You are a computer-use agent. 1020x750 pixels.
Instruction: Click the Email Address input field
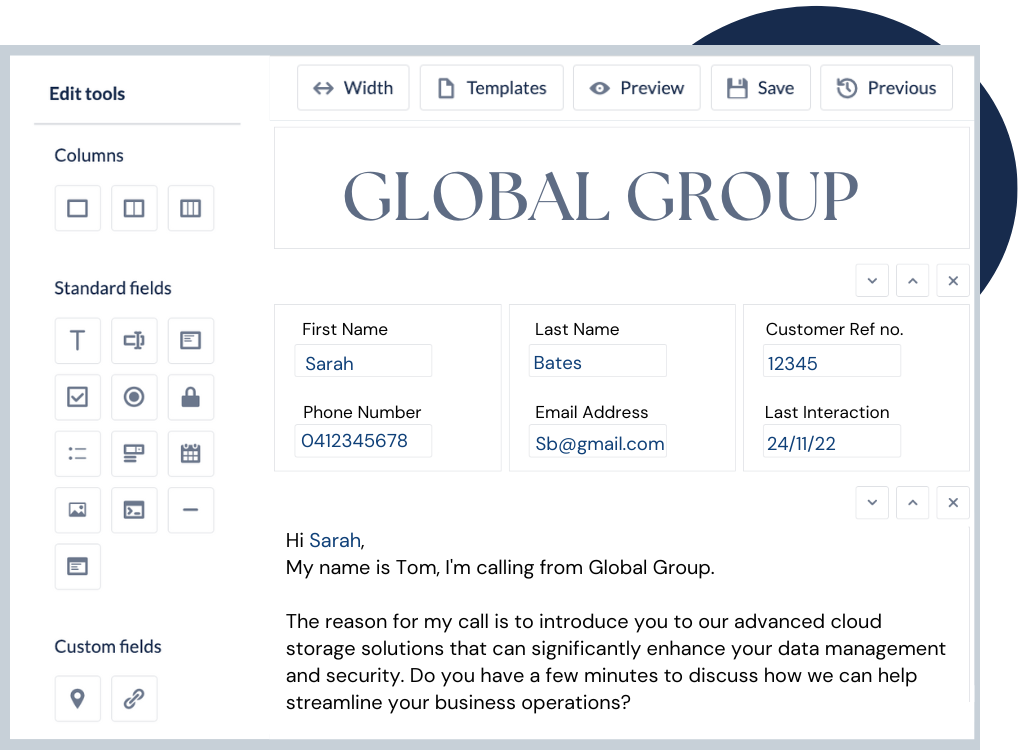click(x=598, y=442)
